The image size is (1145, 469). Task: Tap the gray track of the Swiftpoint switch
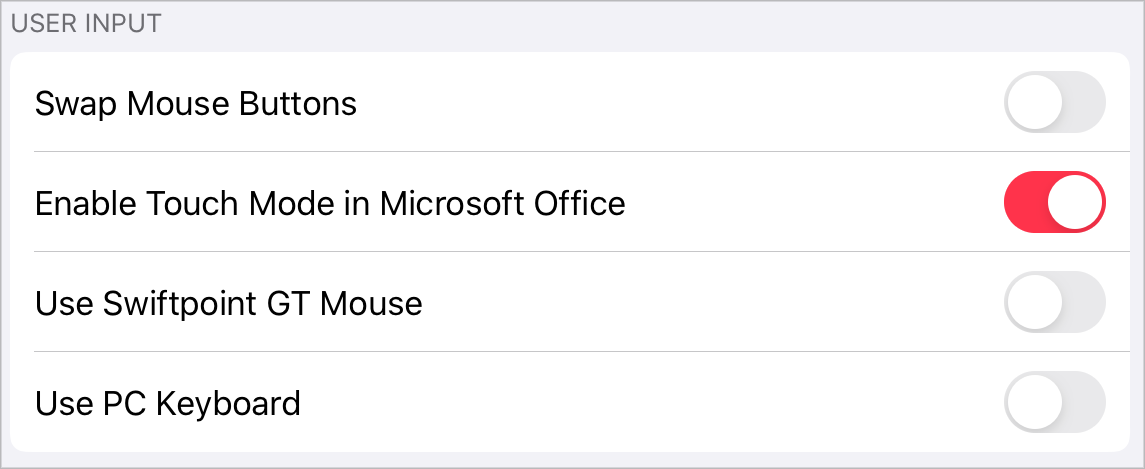coord(1084,302)
